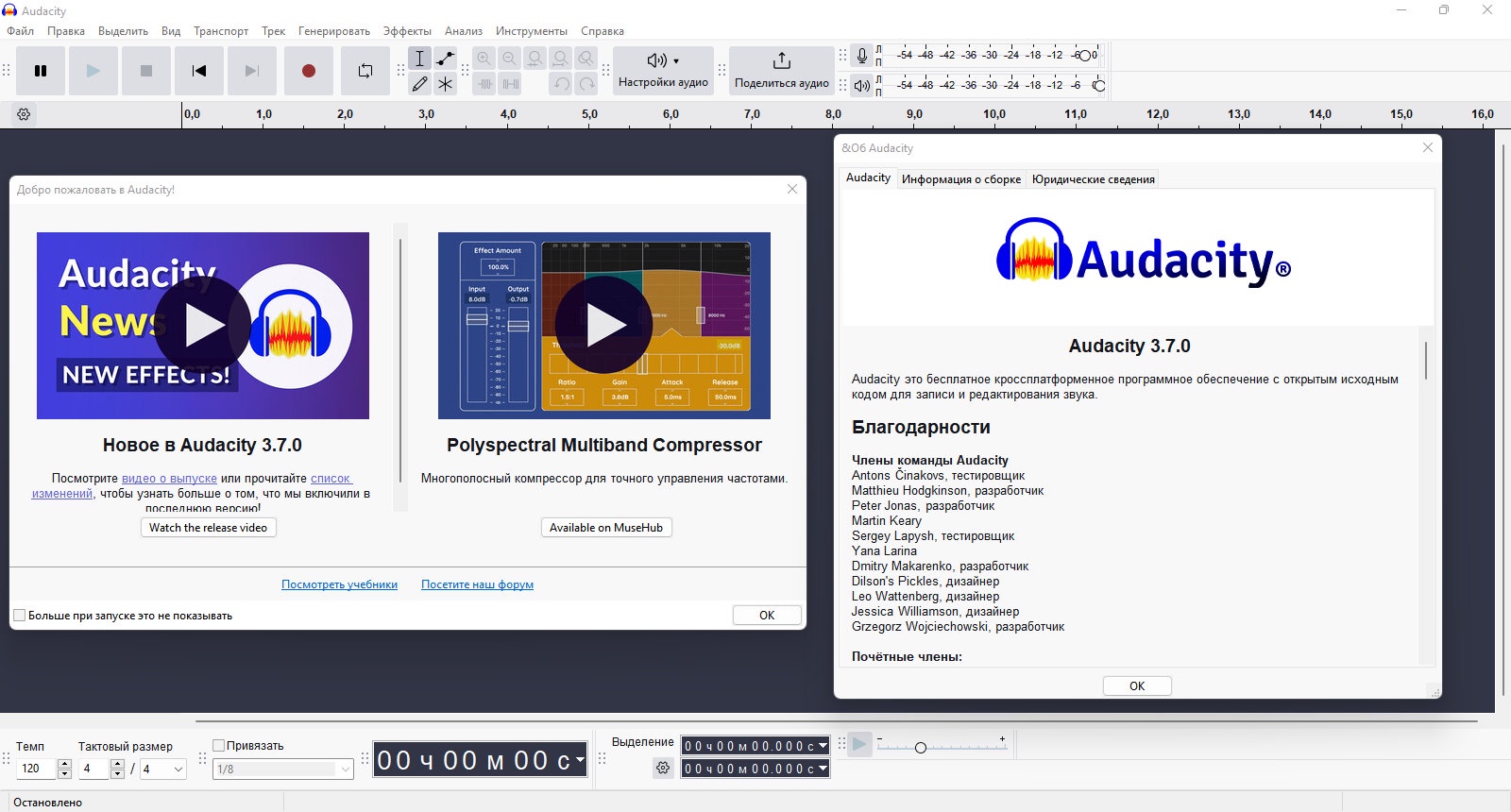1511x812 pixels.
Task: Switch to the Юридические сведения tab
Action: (1094, 179)
